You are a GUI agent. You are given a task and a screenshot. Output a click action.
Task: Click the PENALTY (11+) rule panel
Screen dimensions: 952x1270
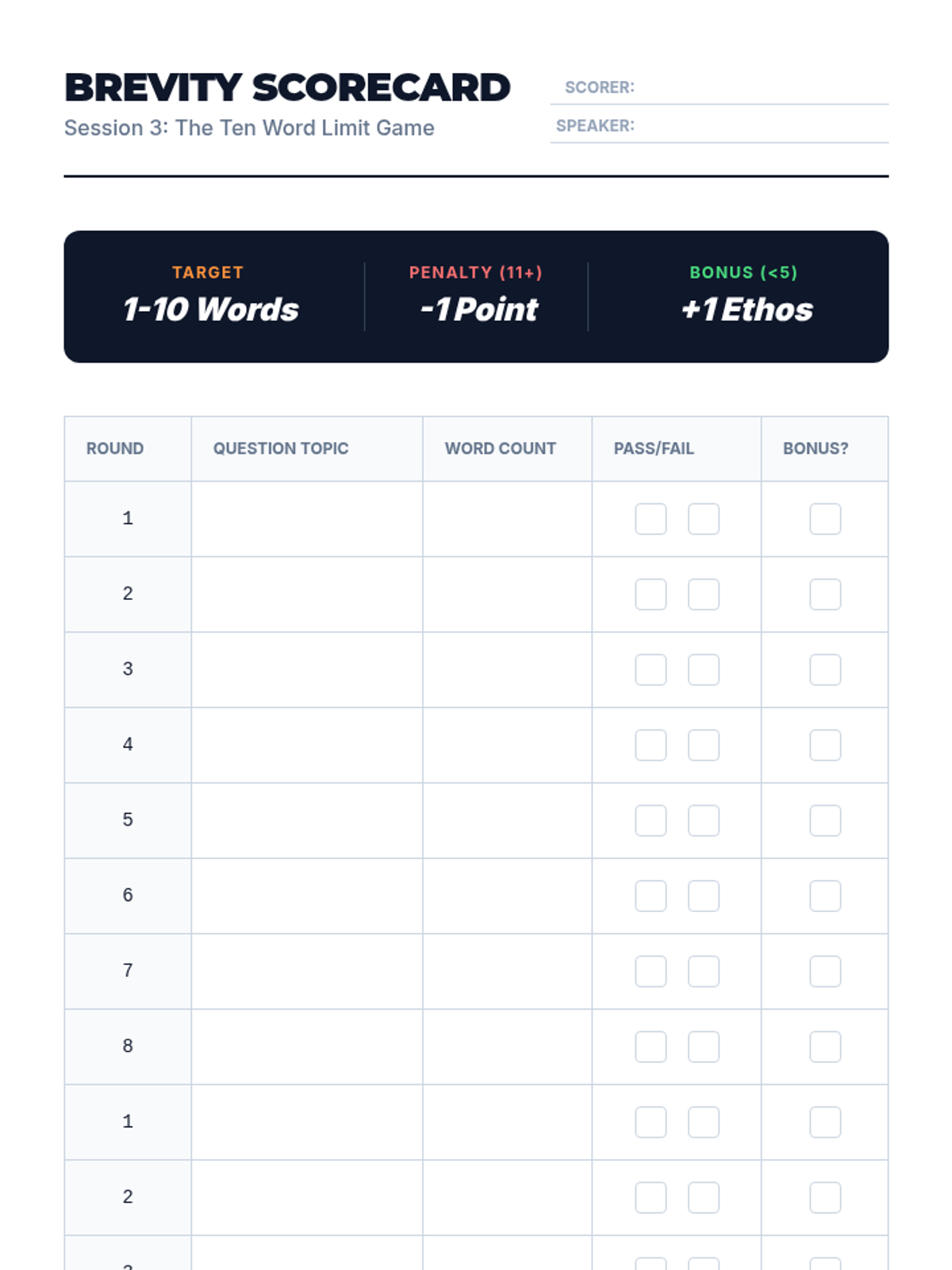tap(476, 296)
